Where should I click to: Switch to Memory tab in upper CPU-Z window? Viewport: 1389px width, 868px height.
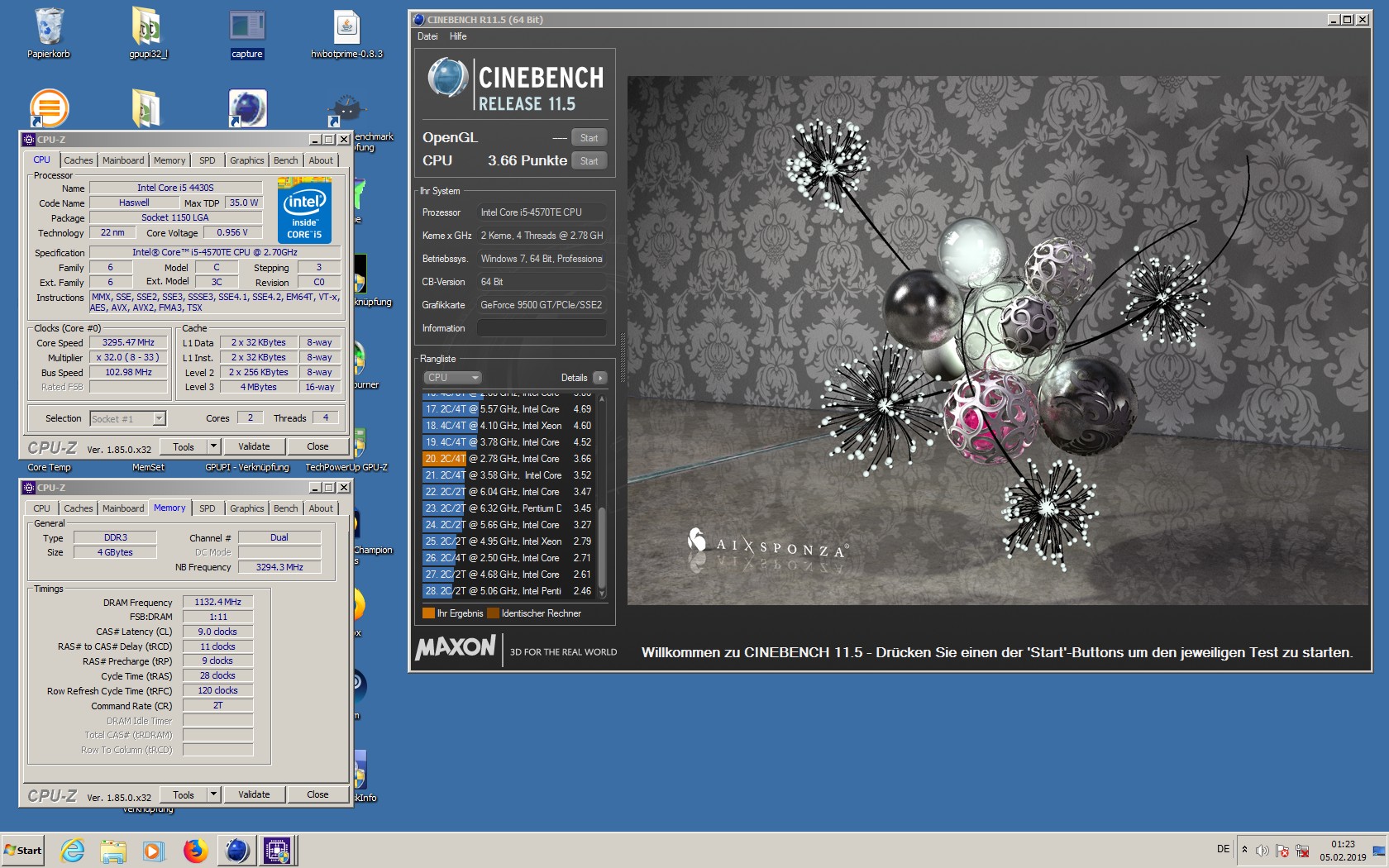click(x=169, y=160)
